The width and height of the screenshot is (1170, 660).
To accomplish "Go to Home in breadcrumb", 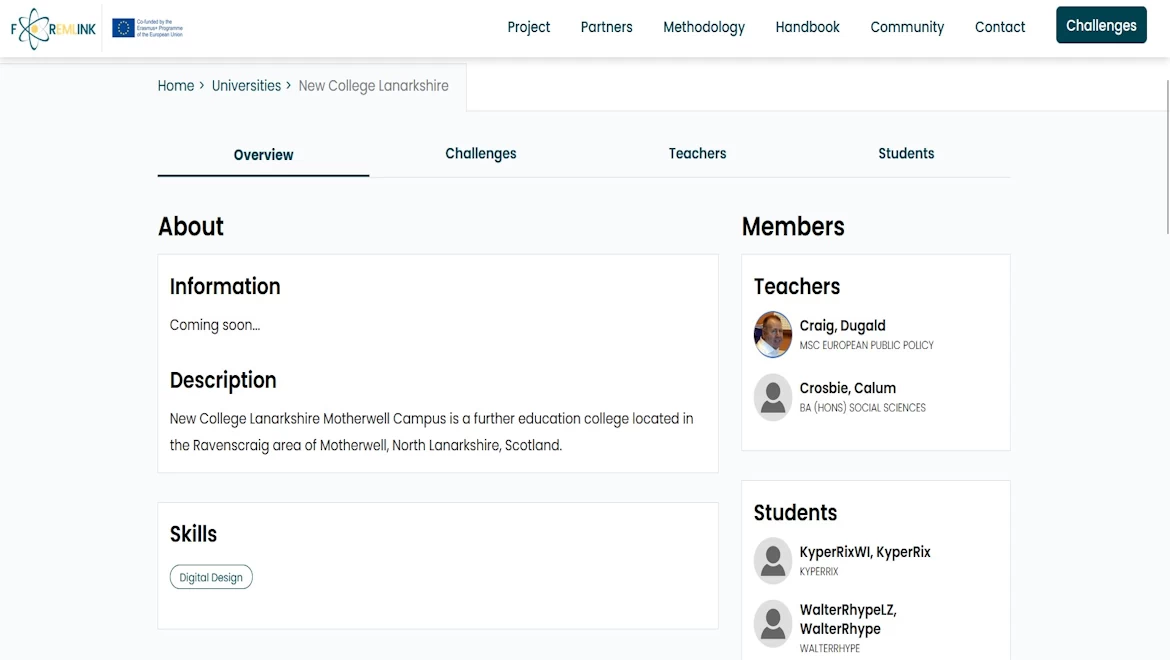I will (175, 86).
